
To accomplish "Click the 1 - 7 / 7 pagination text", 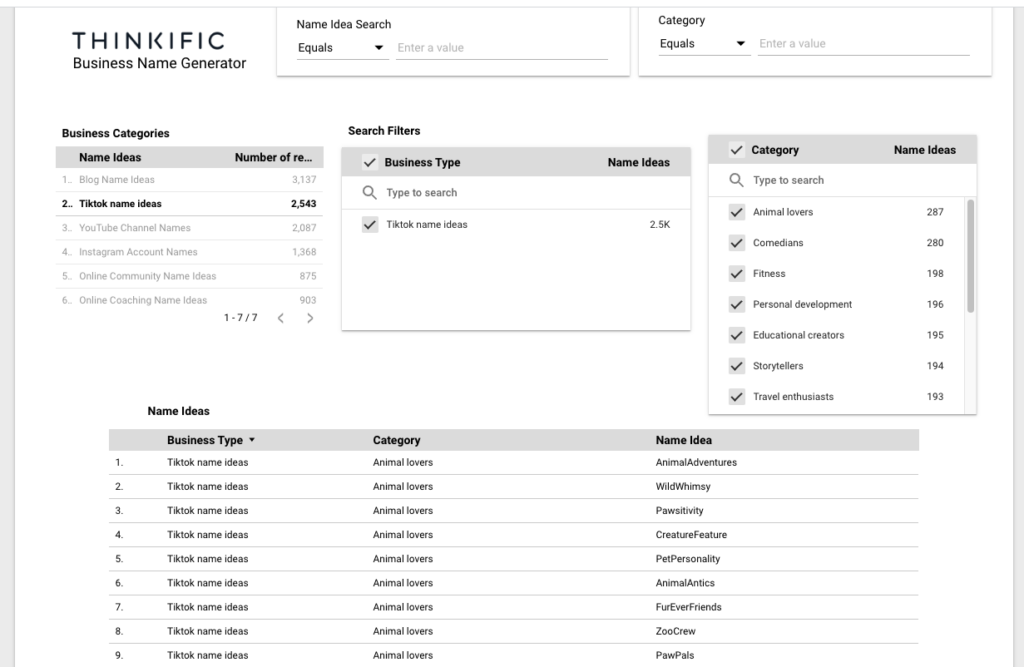I will pos(240,318).
